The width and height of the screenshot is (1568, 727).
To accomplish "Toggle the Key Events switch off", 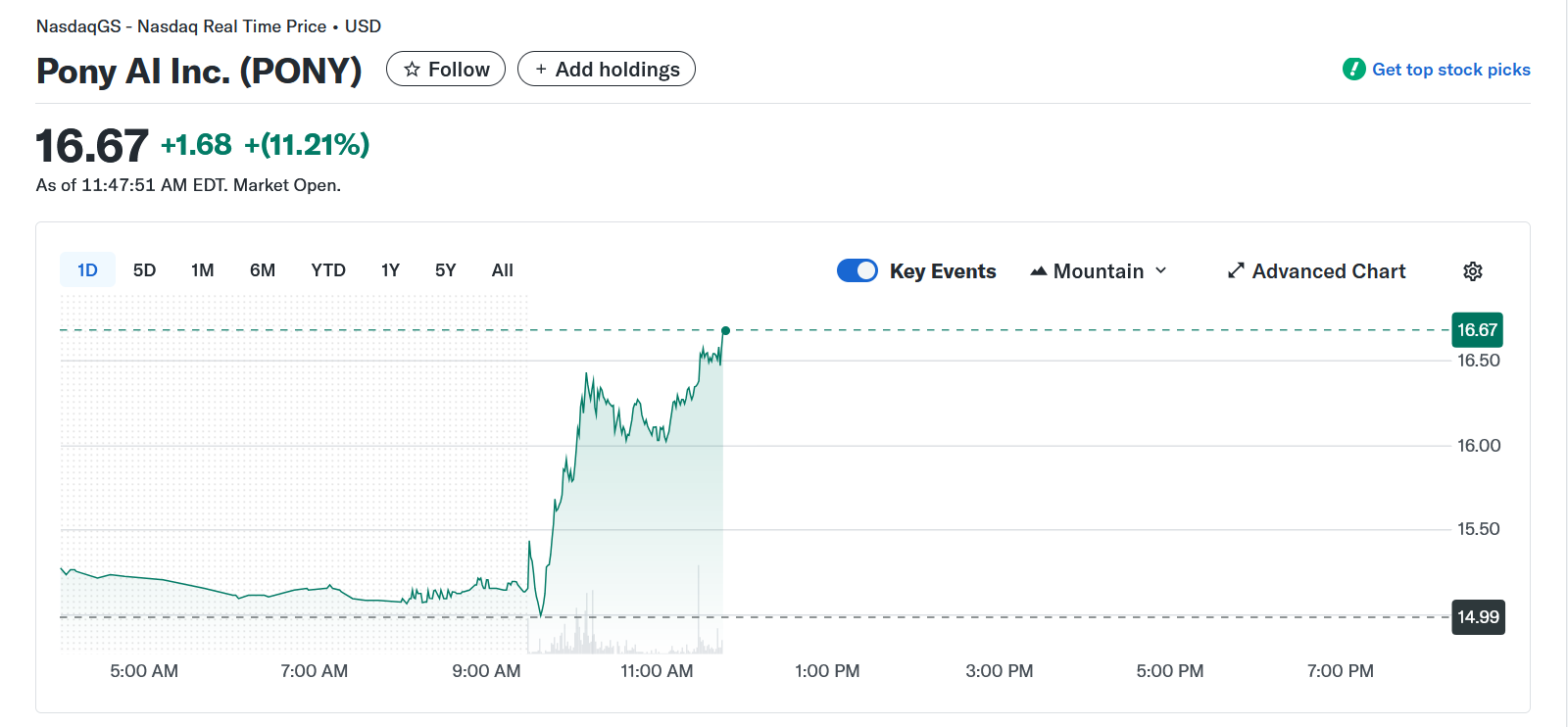I will 857,271.
